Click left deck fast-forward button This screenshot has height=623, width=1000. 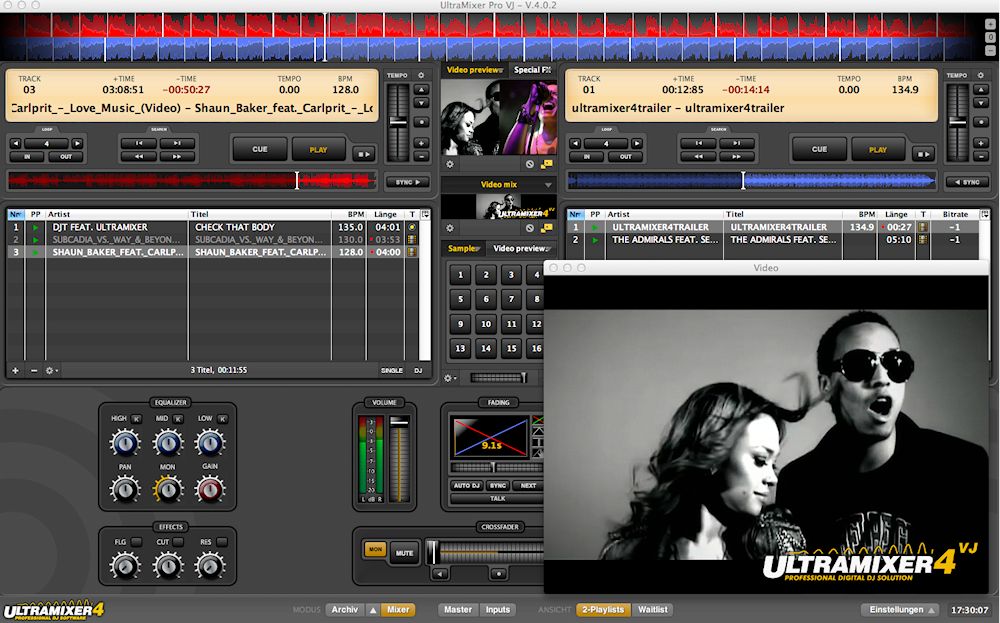[x=177, y=156]
